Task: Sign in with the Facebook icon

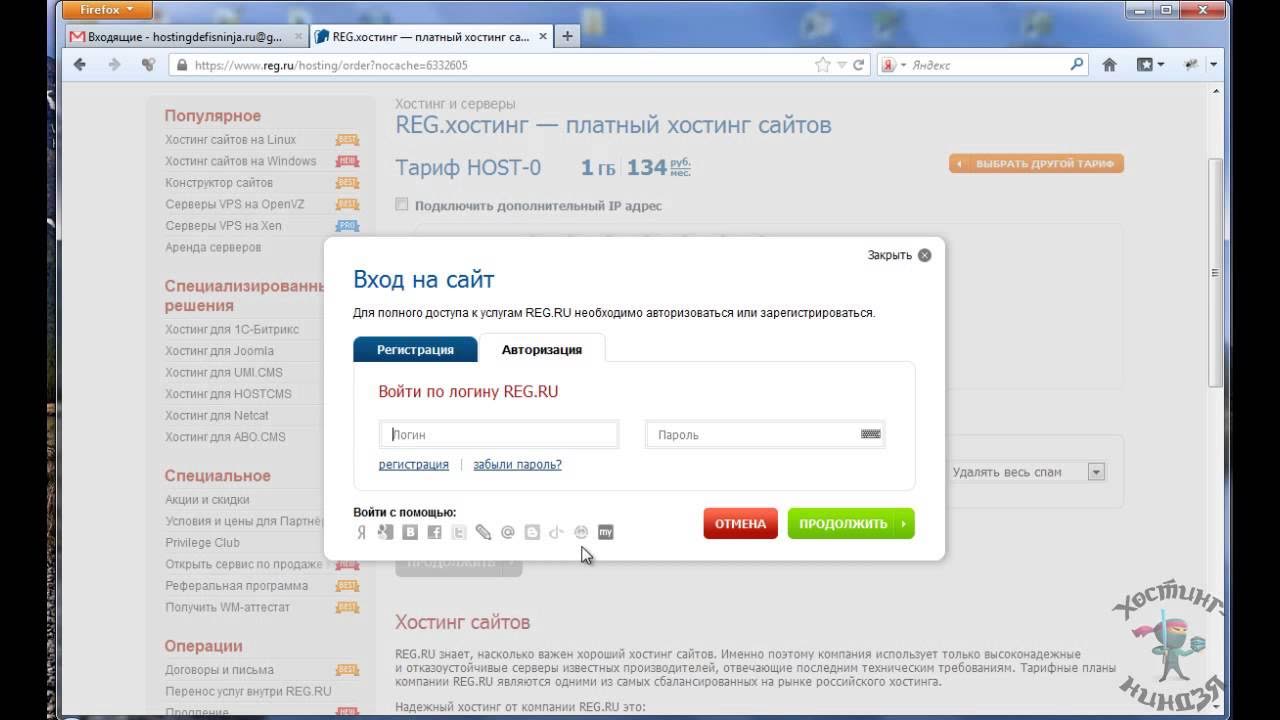Action: coord(434,532)
